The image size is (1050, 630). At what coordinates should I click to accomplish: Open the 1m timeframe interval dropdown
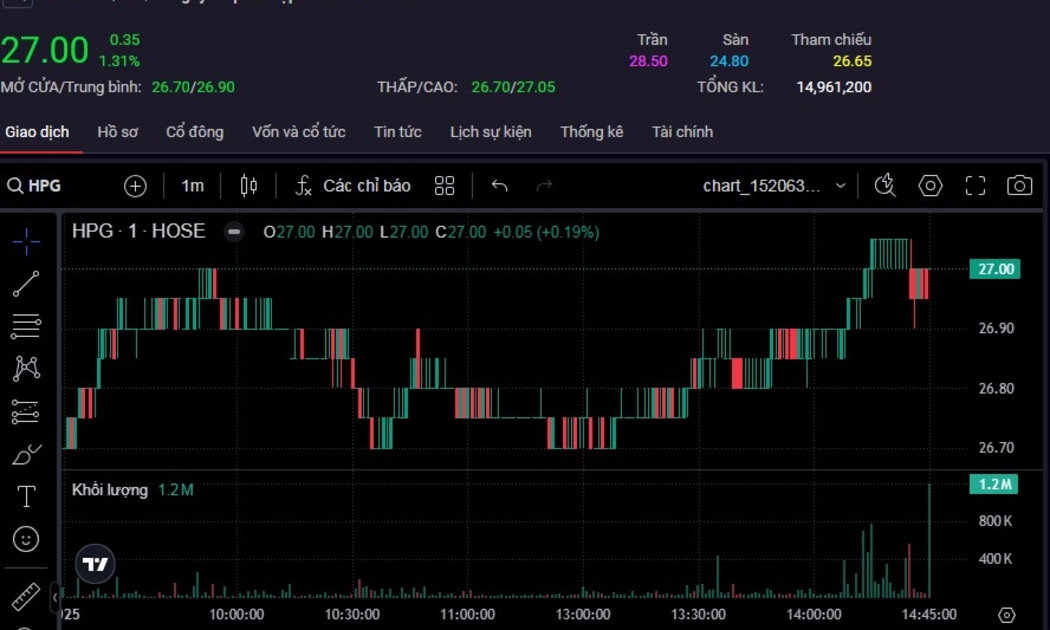(192, 186)
